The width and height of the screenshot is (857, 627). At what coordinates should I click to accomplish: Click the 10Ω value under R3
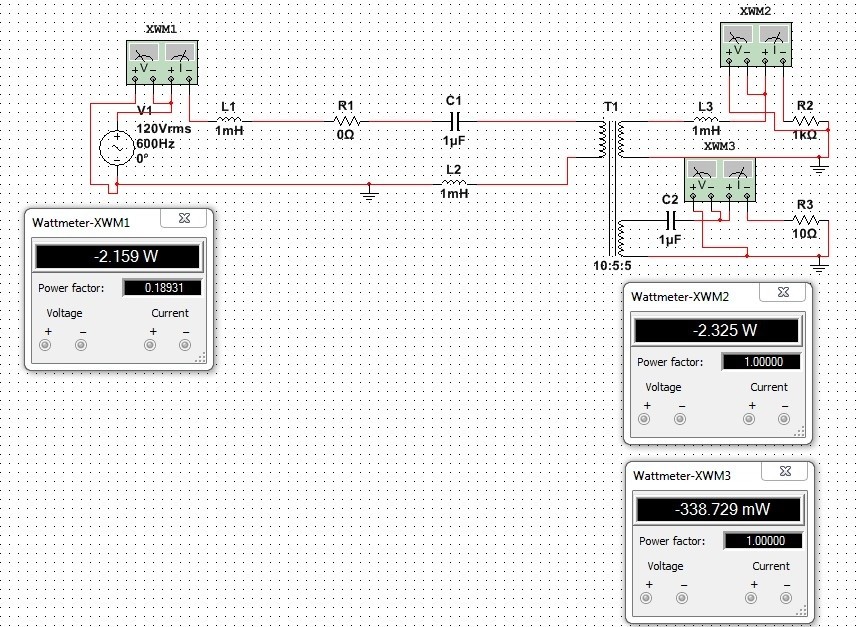tap(805, 234)
